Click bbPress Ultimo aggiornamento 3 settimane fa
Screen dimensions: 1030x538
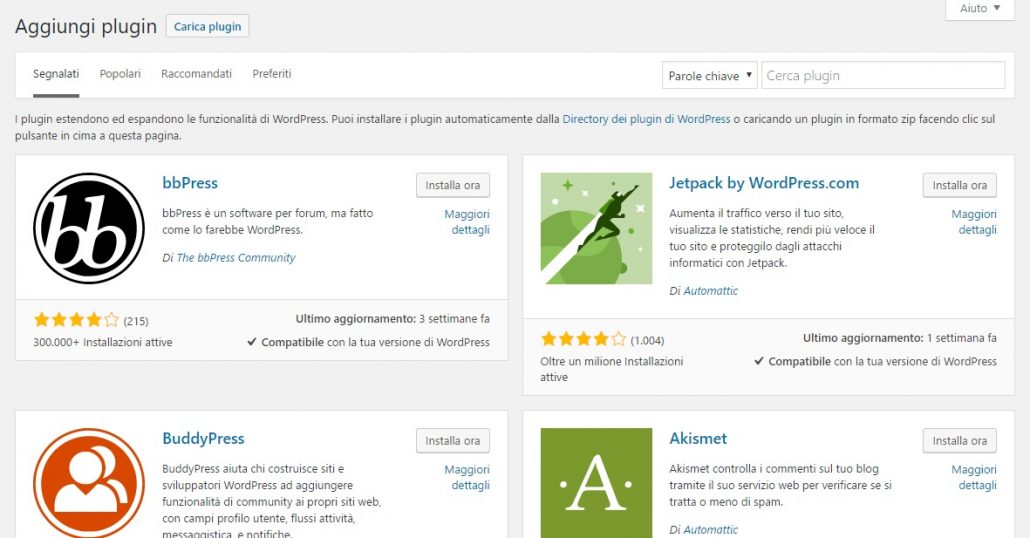pyautogui.click(x=392, y=319)
